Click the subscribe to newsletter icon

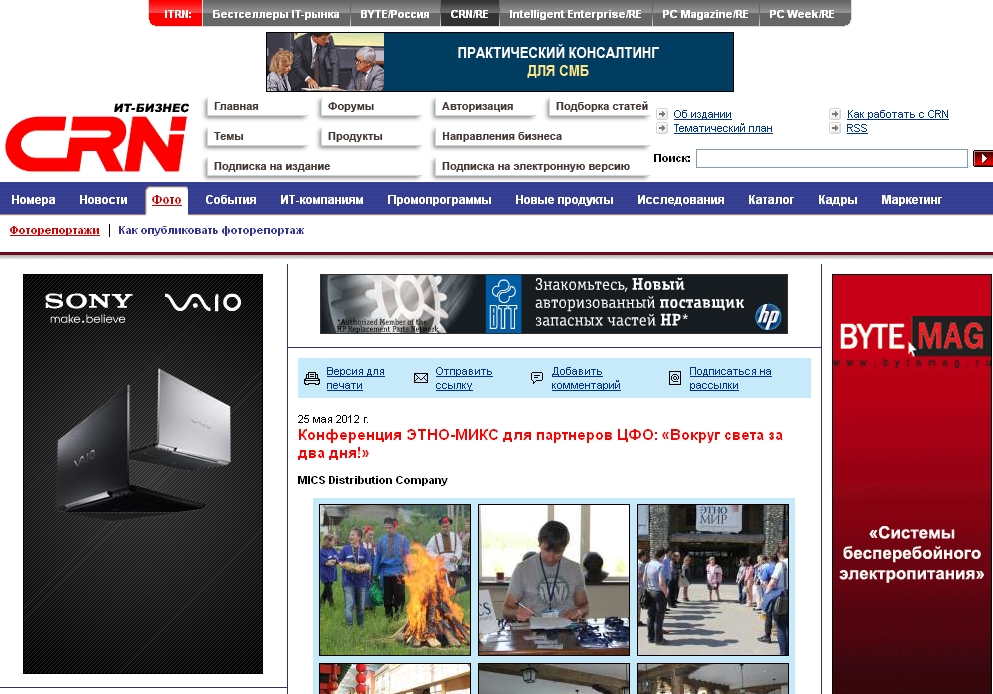[675, 379]
